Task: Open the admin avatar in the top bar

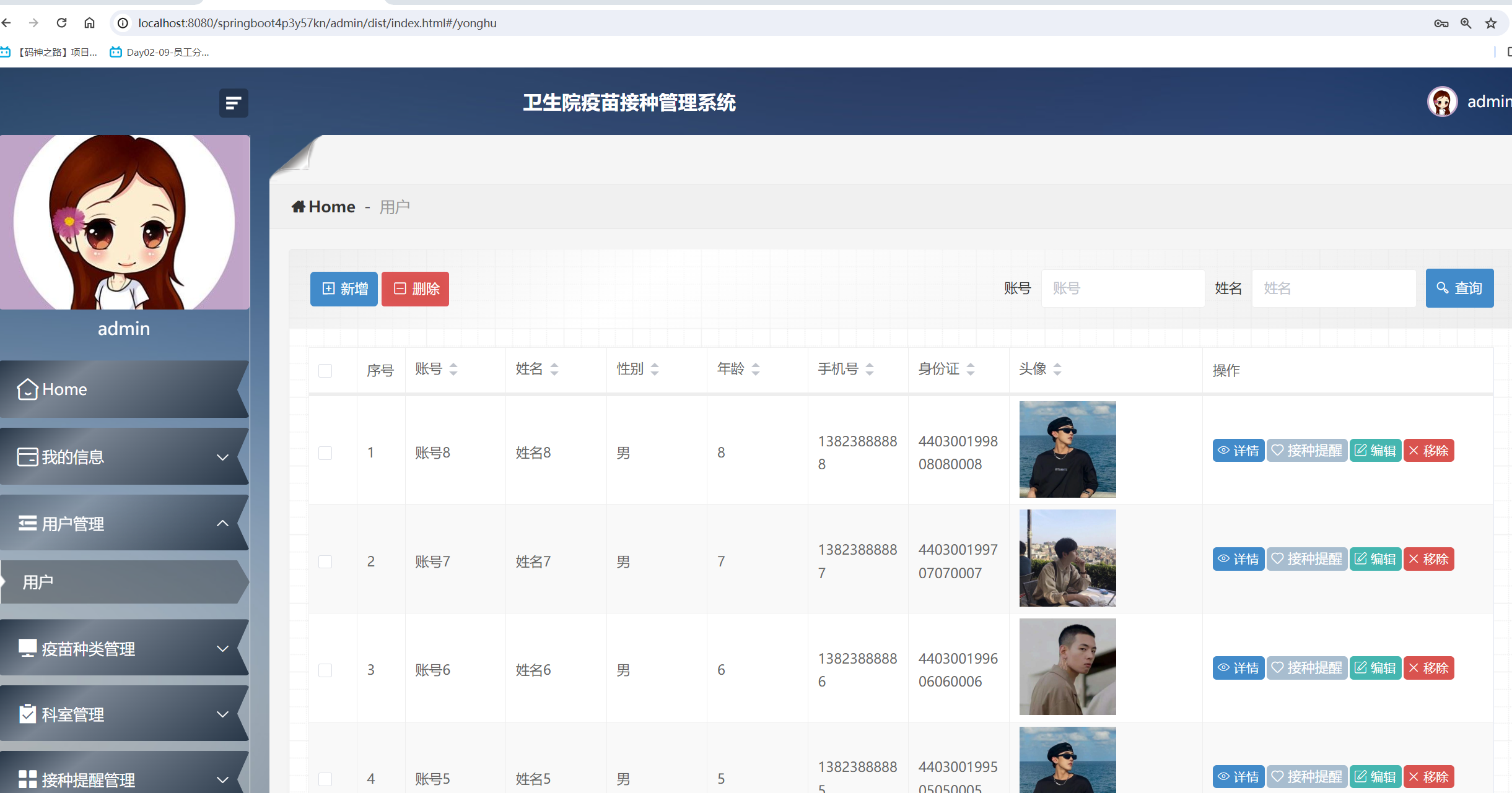Action: pos(1441,102)
